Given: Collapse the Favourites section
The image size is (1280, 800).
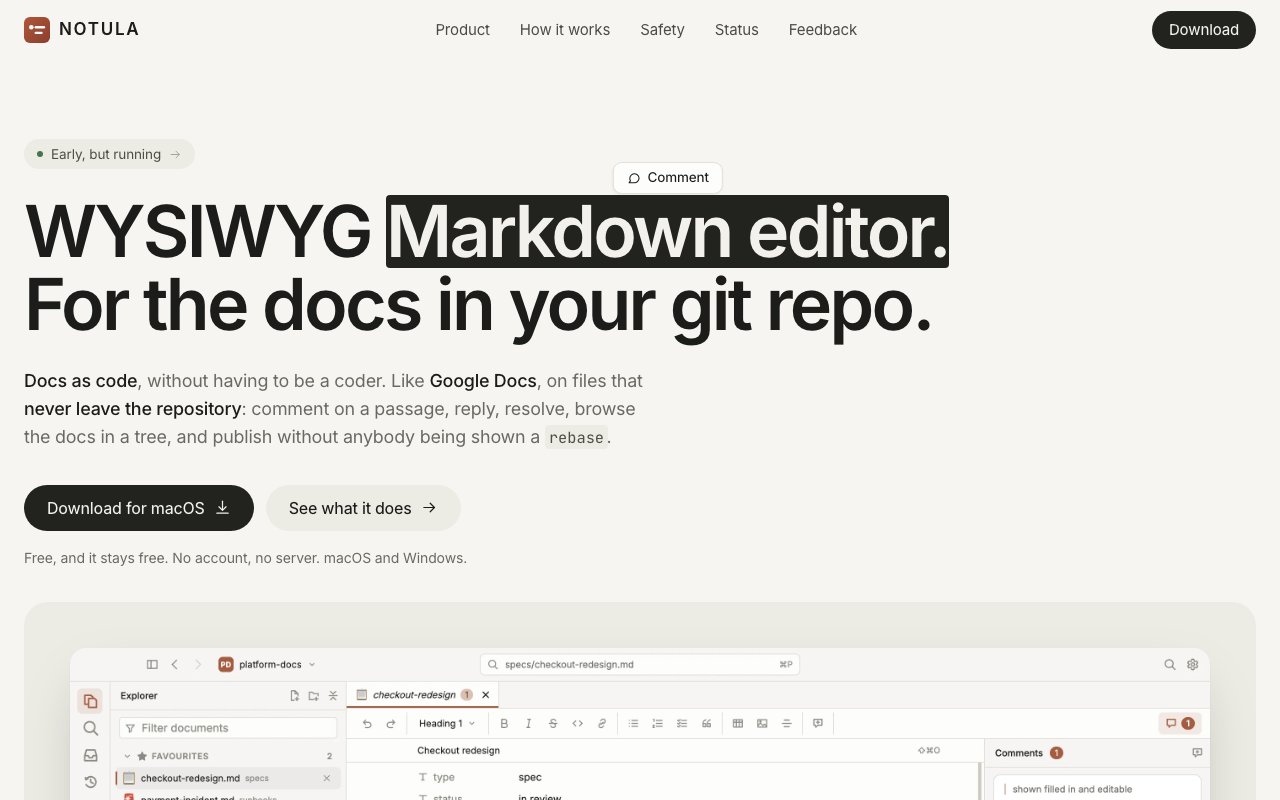Looking at the screenshot, I should tap(128, 756).
